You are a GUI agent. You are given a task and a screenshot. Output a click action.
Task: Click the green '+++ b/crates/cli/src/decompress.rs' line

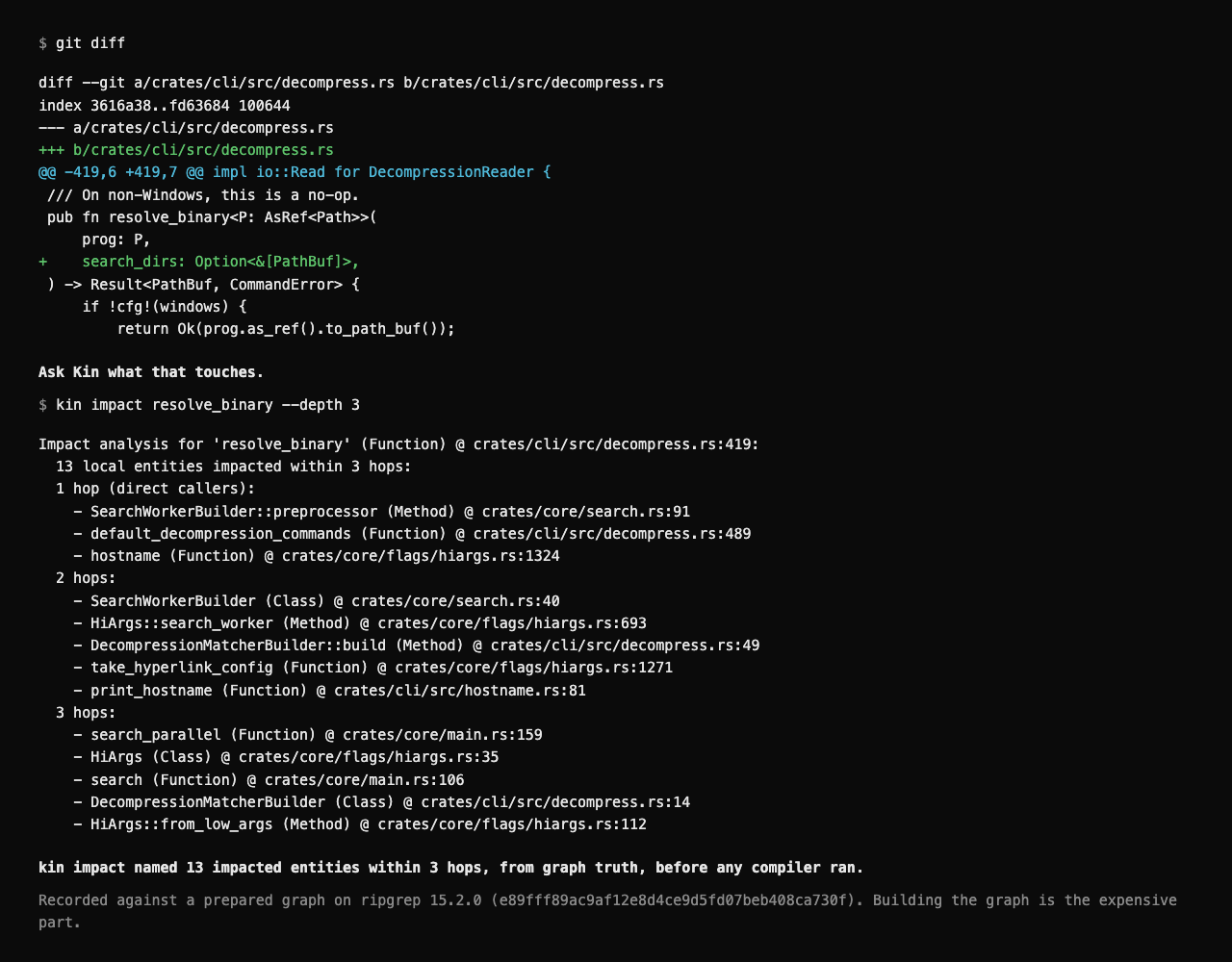[x=186, y=150]
